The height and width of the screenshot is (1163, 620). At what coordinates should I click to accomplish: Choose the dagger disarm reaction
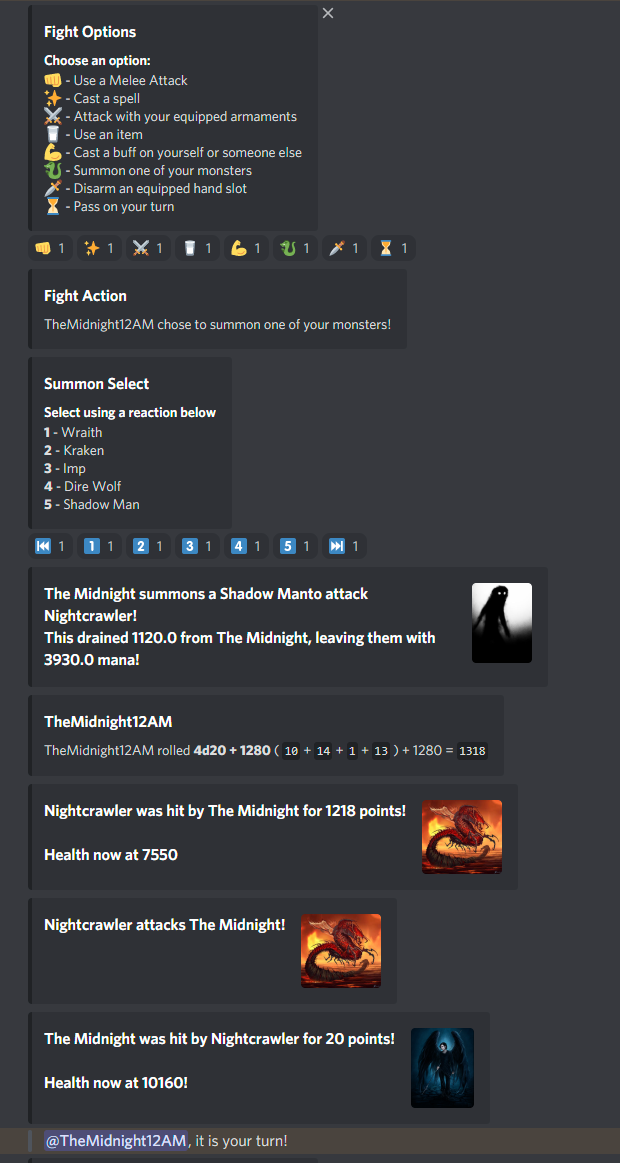[x=344, y=248]
